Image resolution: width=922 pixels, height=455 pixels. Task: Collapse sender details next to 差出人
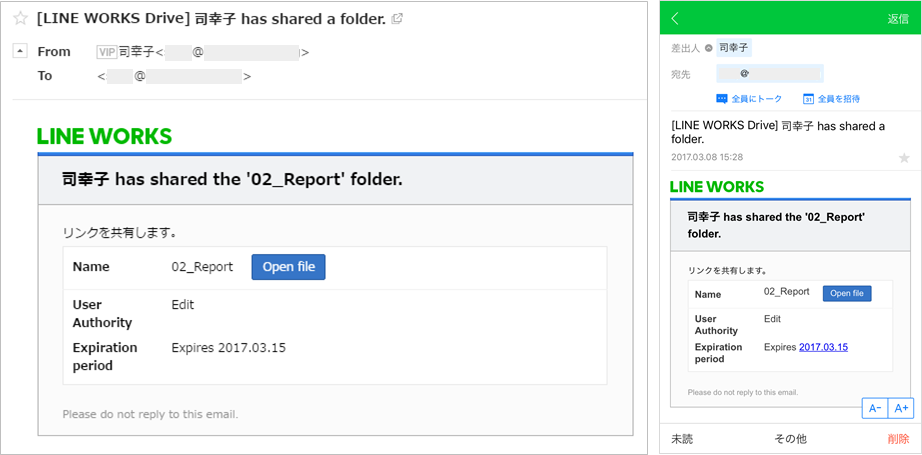709,48
